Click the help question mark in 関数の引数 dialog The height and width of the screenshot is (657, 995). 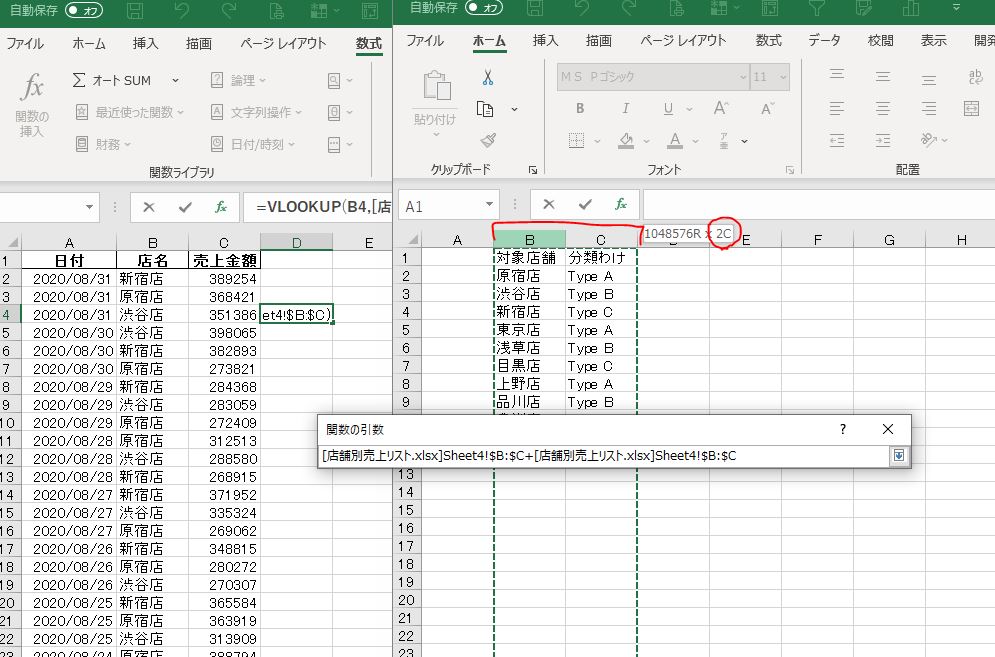tap(843, 429)
